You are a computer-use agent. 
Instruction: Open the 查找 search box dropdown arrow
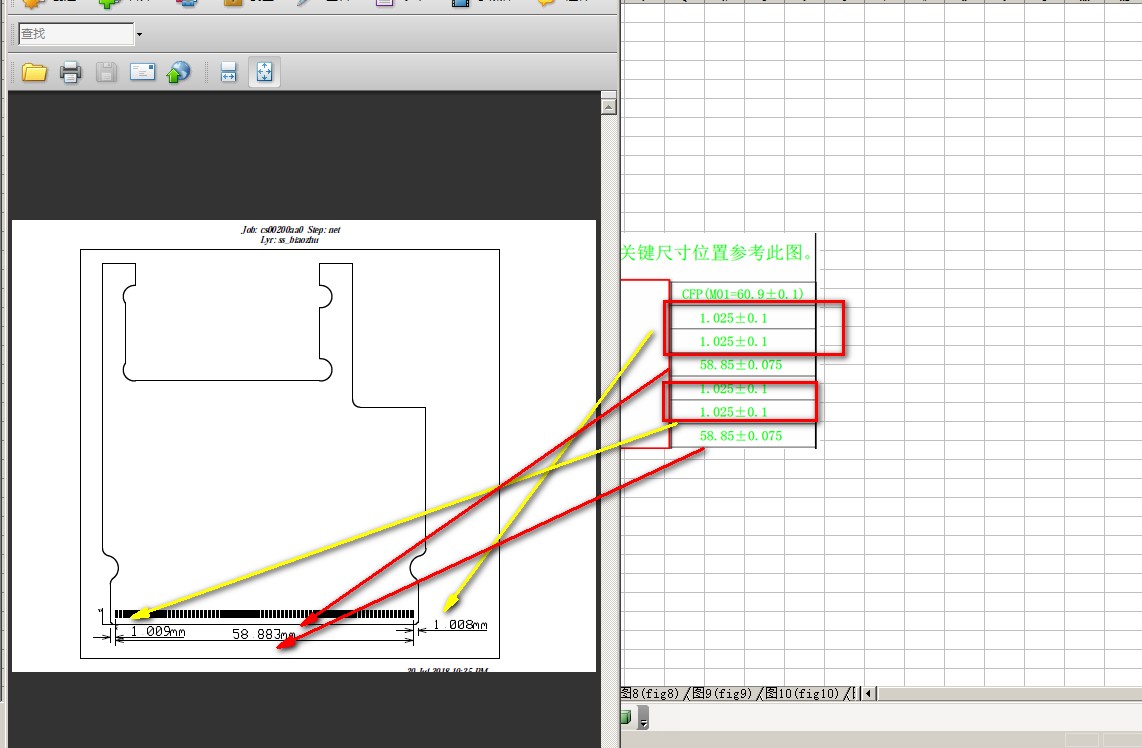[x=139, y=34]
